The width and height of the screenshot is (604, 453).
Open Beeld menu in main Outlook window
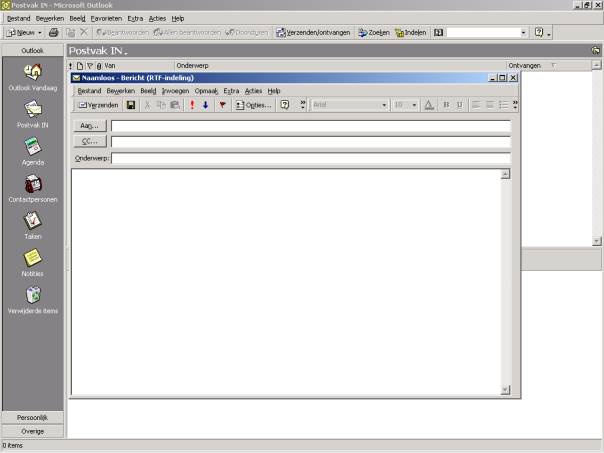click(77, 18)
